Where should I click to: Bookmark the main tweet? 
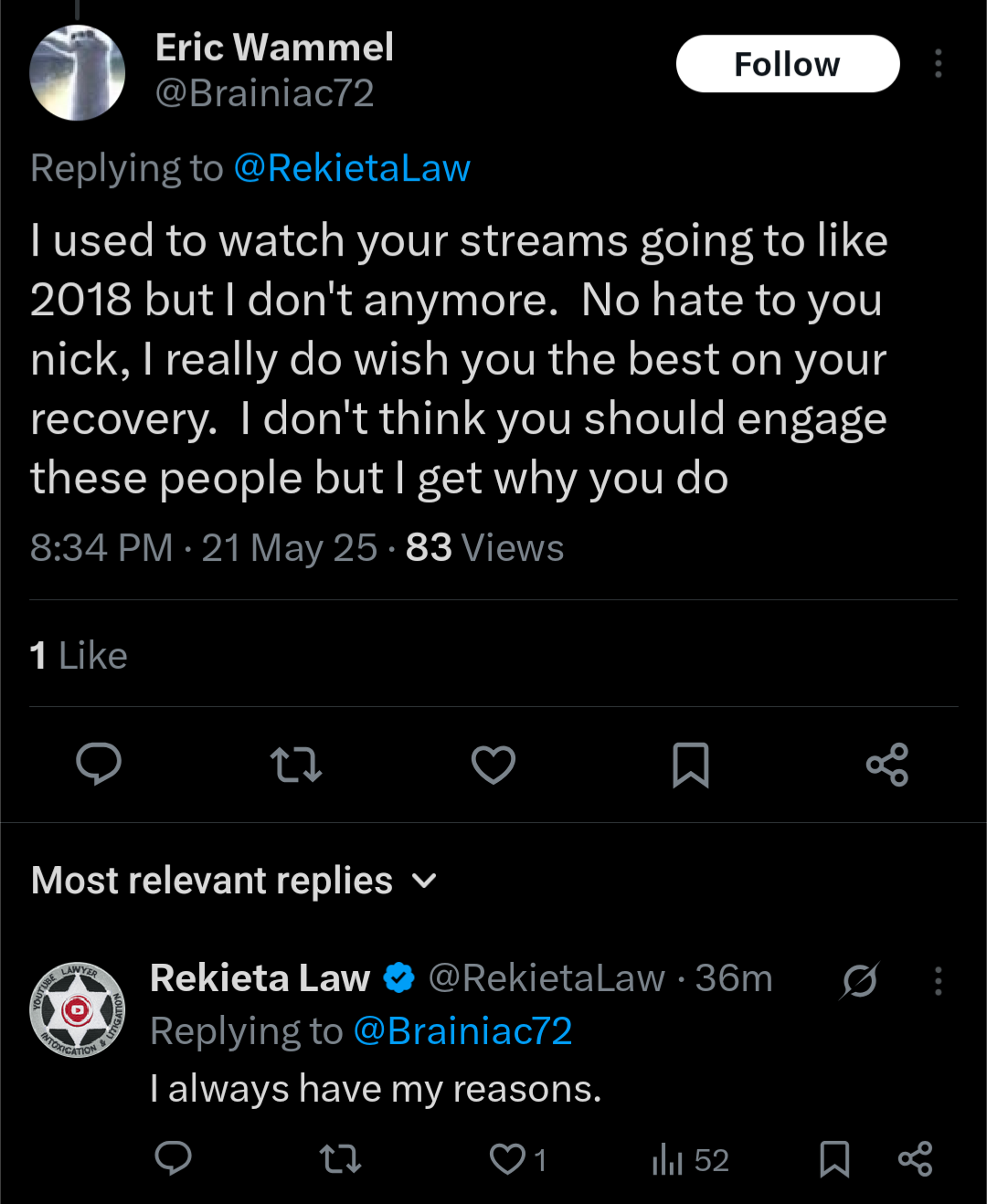(x=691, y=765)
